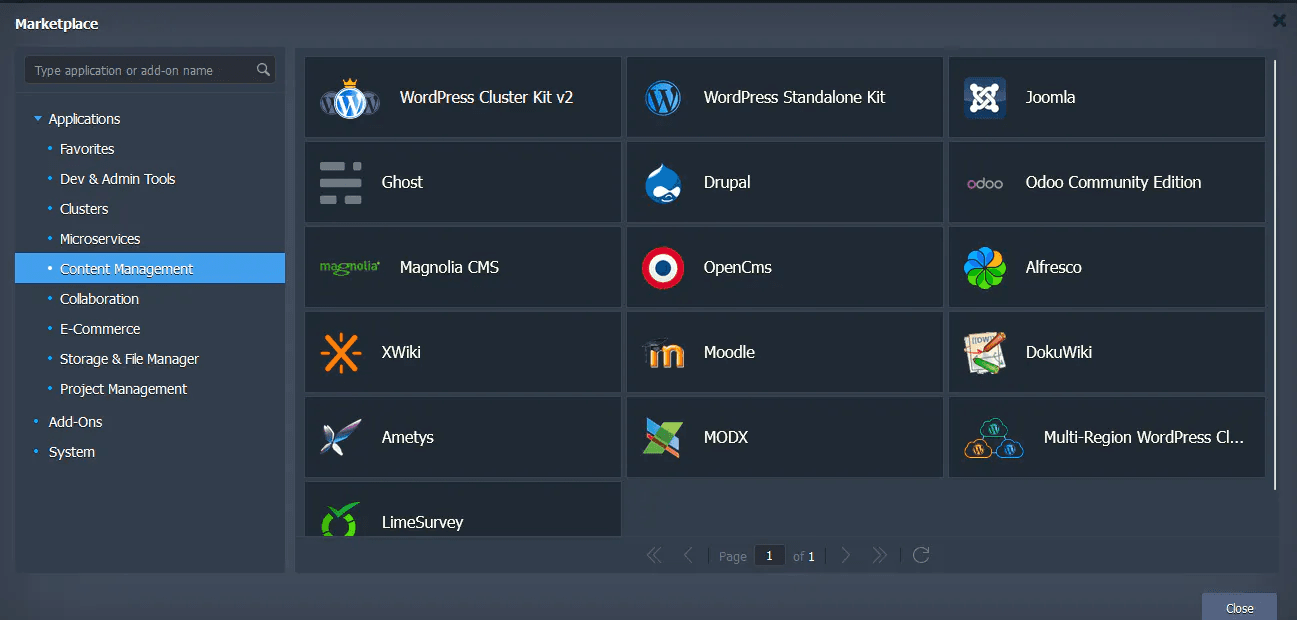1297x620 pixels.
Task: Click the Drupal droplet icon
Action: [662, 182]
